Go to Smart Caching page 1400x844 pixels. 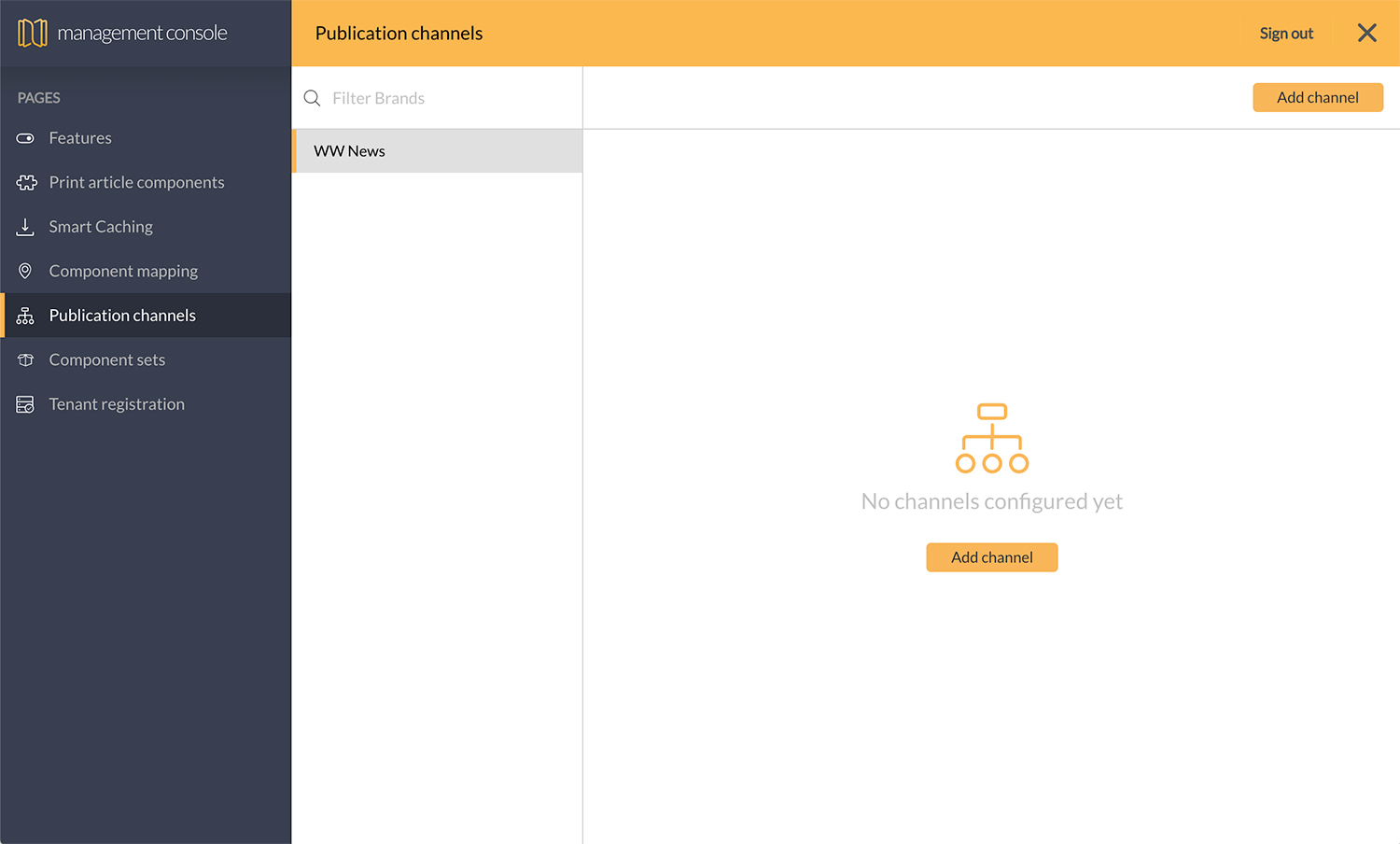click(147, 227)
